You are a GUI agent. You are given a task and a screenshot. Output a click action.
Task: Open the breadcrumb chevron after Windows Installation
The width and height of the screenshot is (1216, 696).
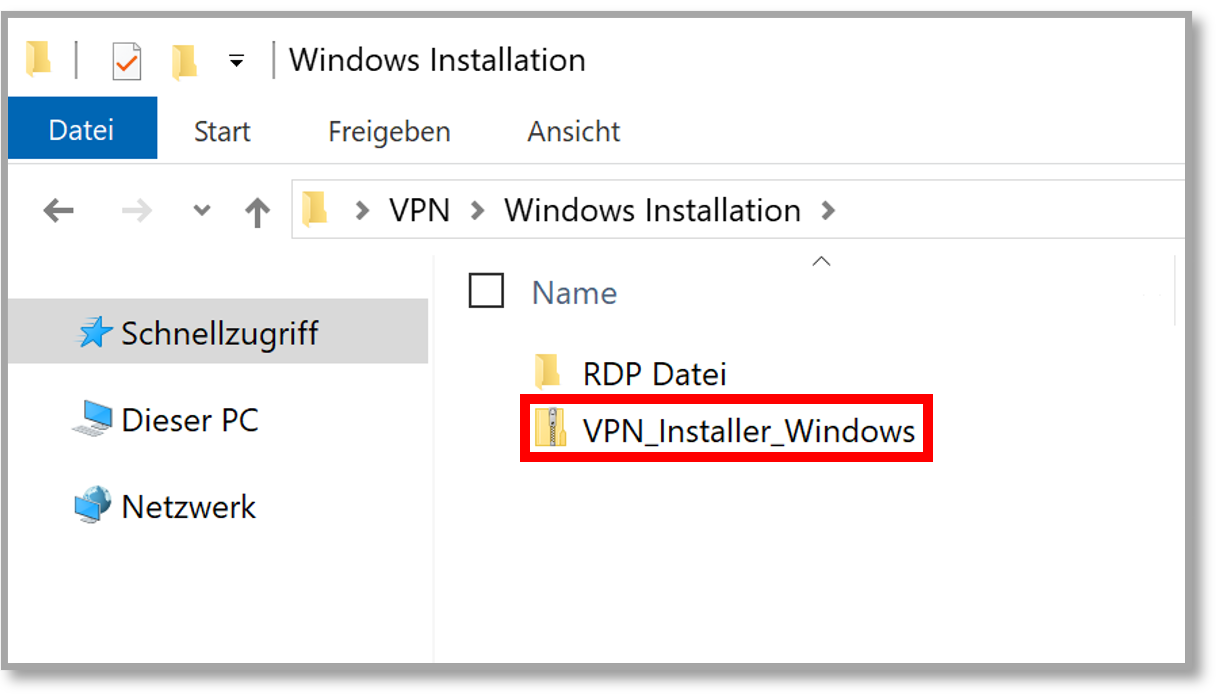point(829,210)
